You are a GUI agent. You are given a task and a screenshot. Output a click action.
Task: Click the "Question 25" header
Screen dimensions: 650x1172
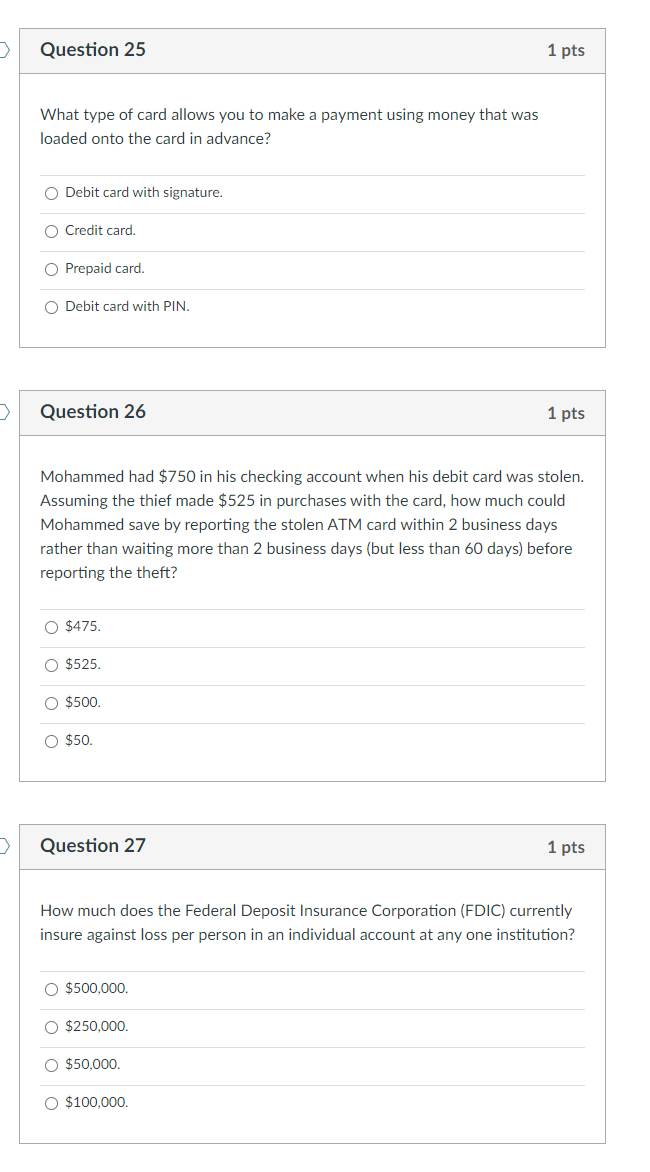(93, 49)
